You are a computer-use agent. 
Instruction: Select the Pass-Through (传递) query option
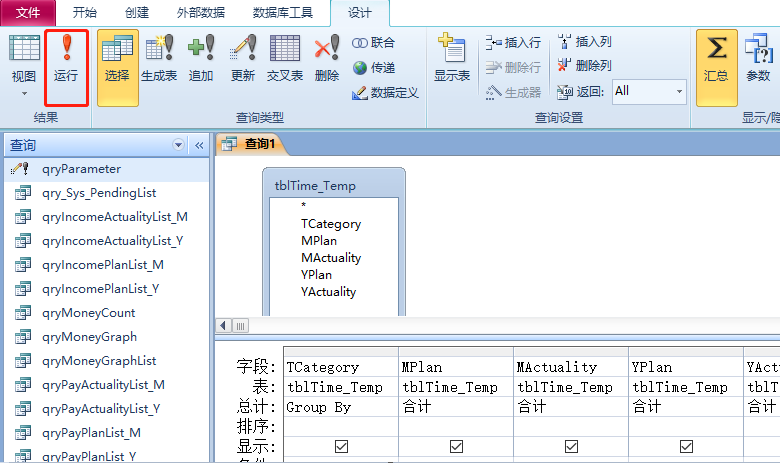(x=374, y=68)
